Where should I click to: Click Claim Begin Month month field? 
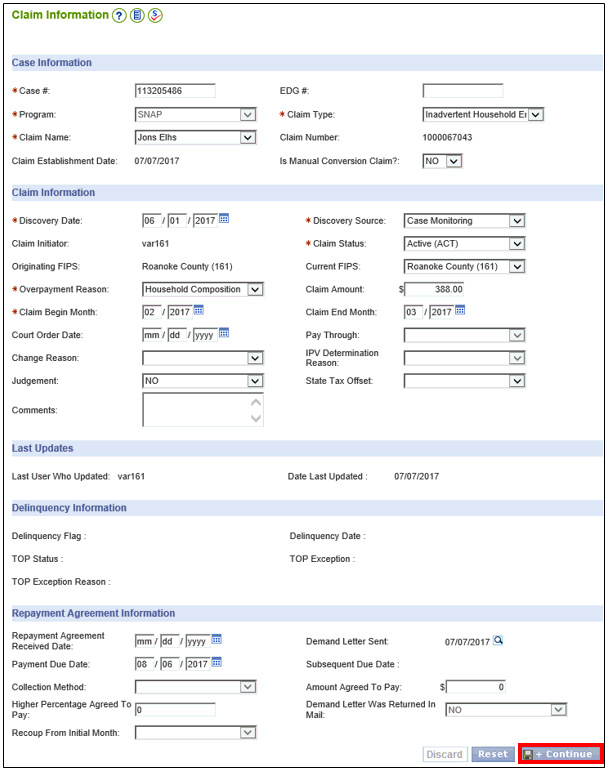(152, 312)
